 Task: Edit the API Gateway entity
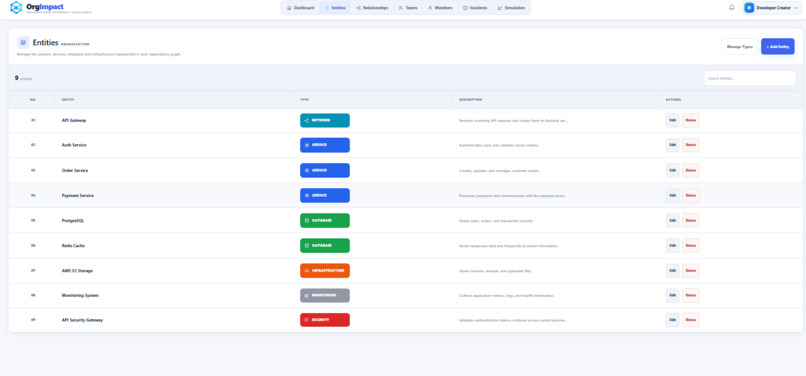click(x=672, y=120)
